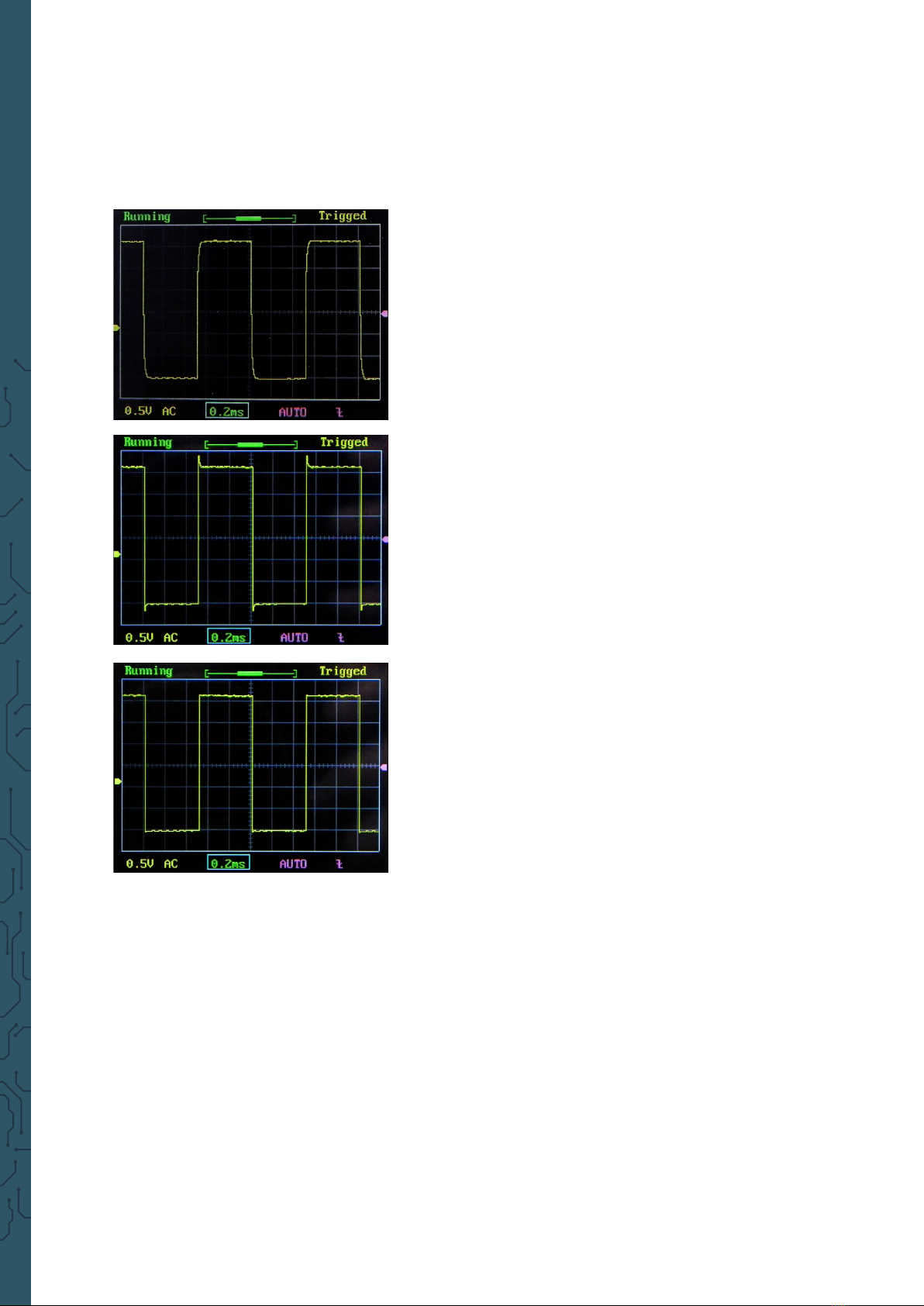
Task: Click the AC coupling label in the overshoot capture
Action: pos(171,637)
